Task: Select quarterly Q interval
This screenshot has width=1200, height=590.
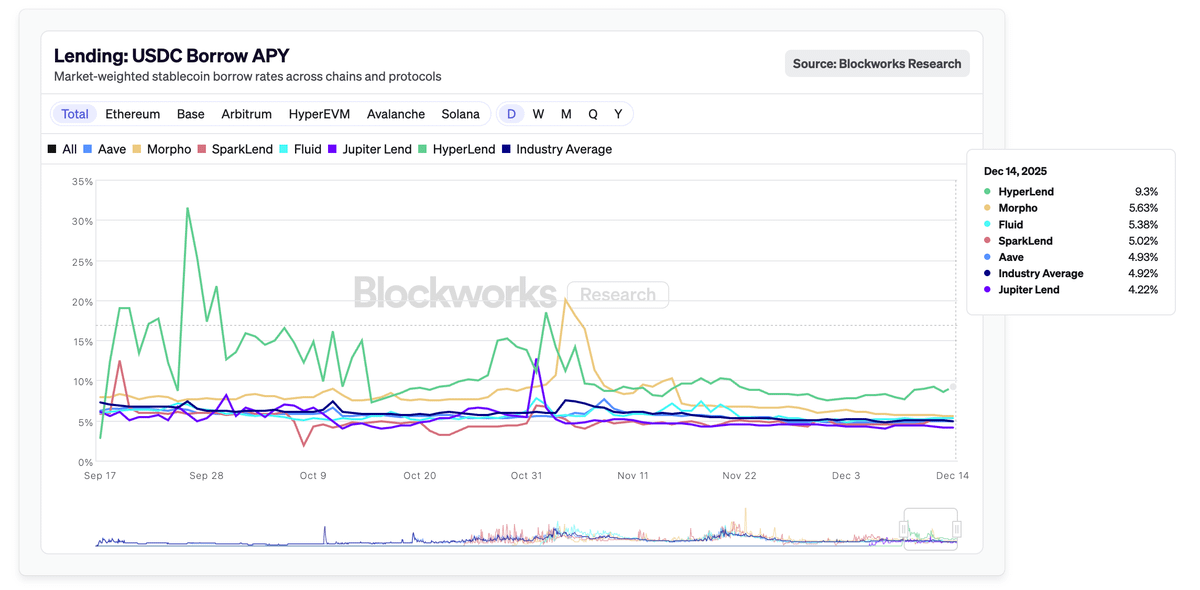Action: coord(593,114)
